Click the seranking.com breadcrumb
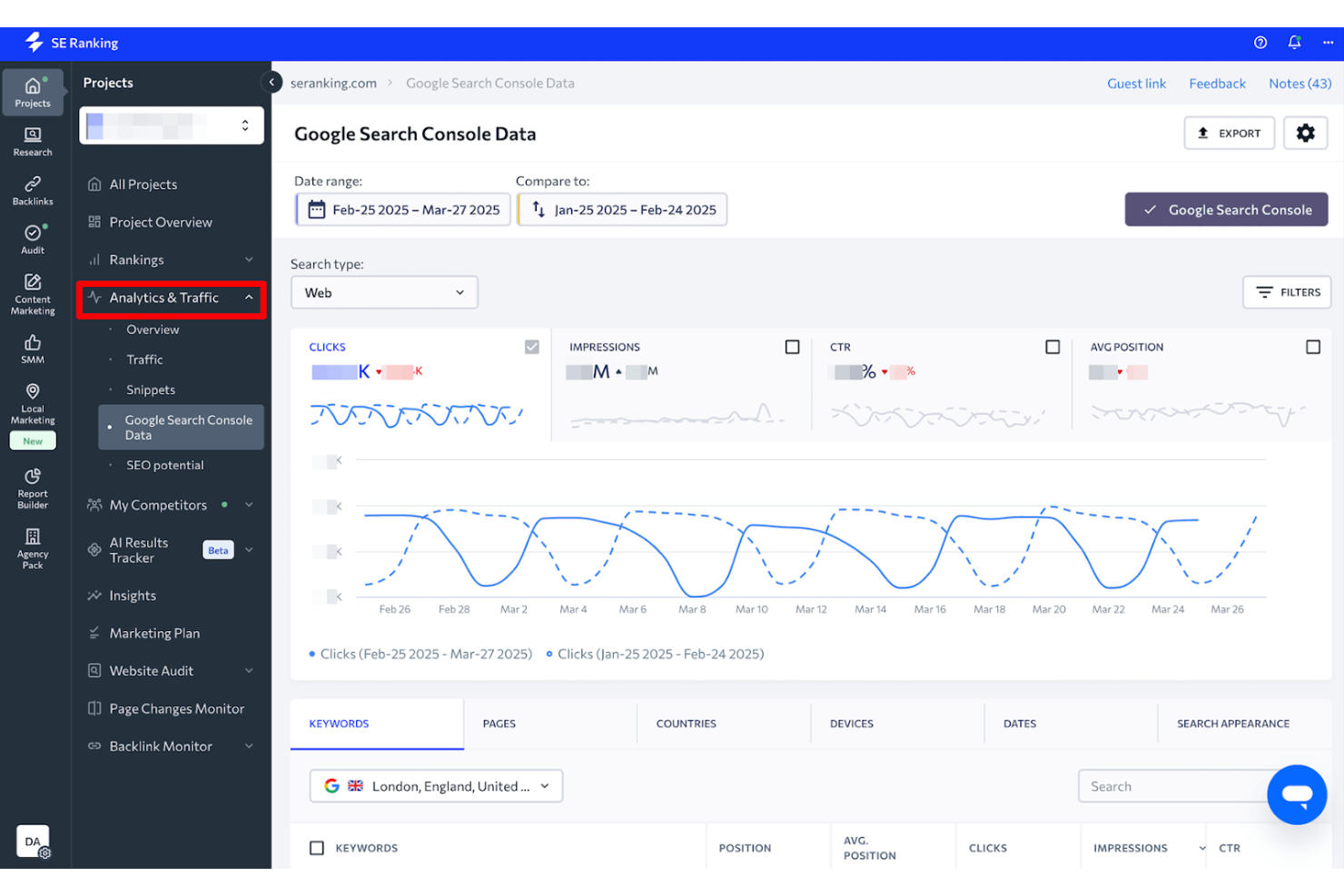 click(x=333, y=84)
